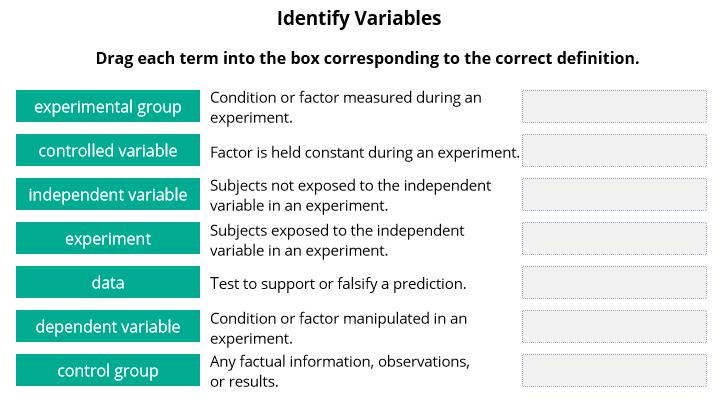Click definition 'Factor is held constant during an experiment'
Viewport: 720px width, 405px height.
(365, 152)
